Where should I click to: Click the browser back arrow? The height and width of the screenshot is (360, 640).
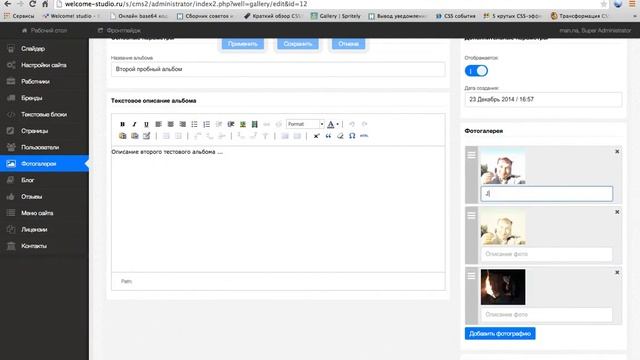pyautogui.click(x=7, y=4)
